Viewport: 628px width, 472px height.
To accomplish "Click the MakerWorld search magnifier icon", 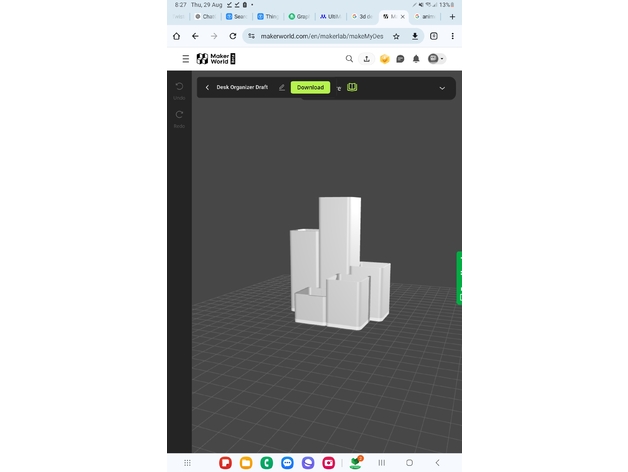I will tap(349, 59).
